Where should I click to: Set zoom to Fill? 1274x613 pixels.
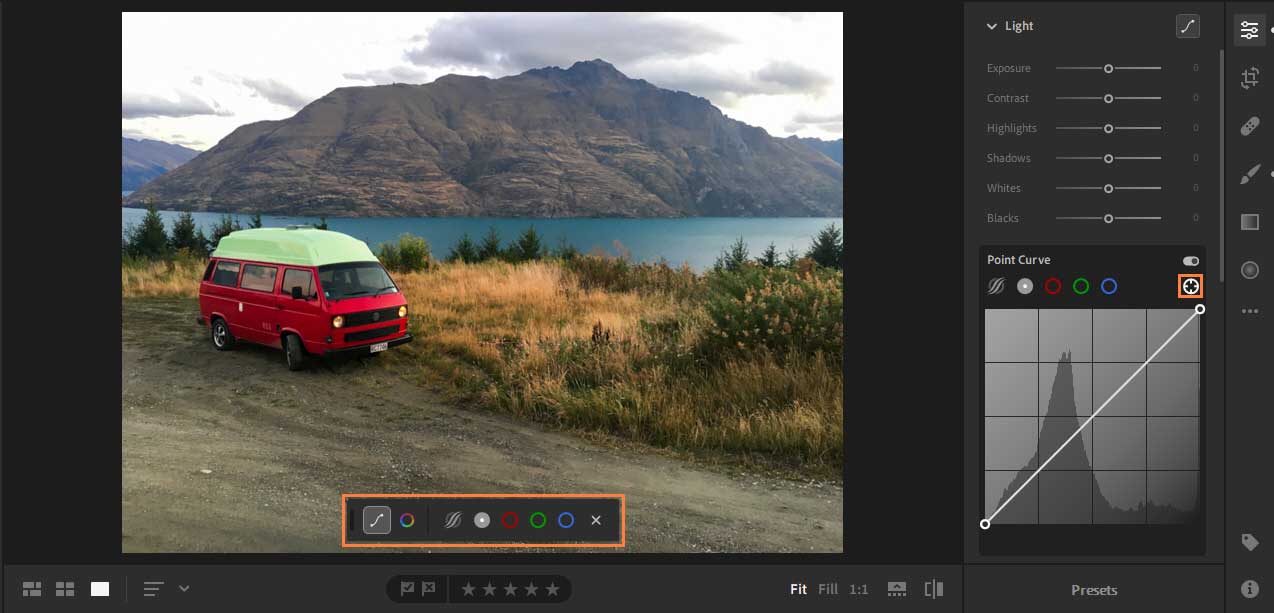(828, 589)
